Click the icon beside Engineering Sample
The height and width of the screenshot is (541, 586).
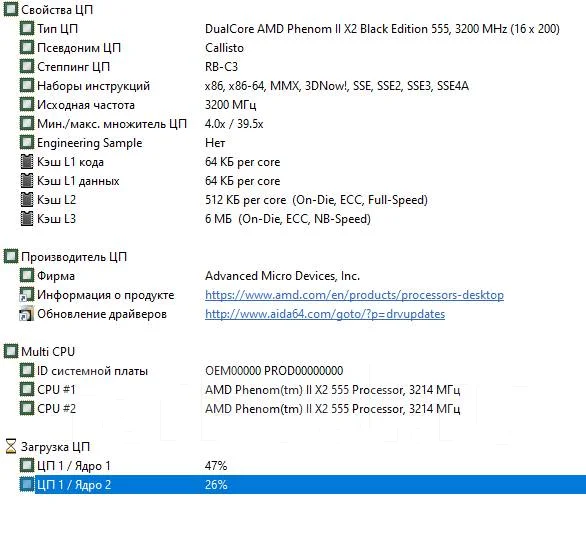27,143
